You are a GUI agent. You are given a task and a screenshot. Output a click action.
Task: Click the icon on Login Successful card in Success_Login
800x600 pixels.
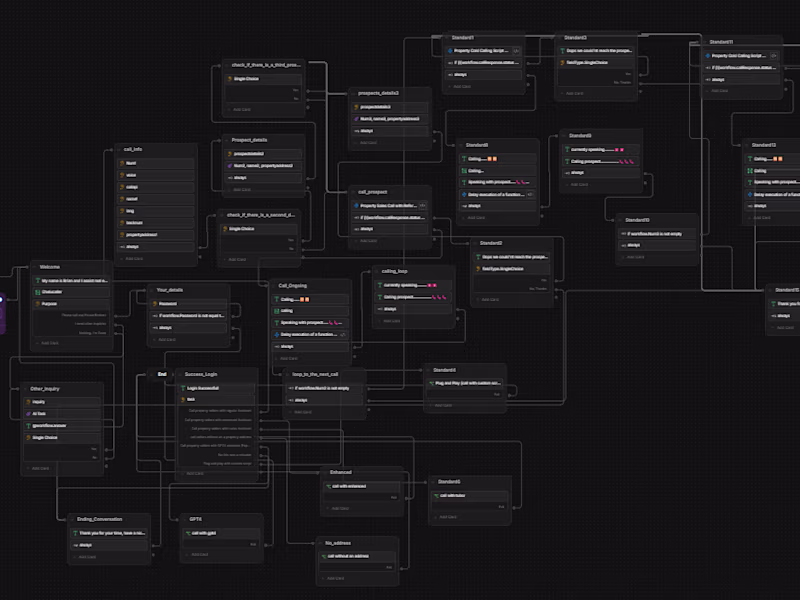tap(183, 388)
